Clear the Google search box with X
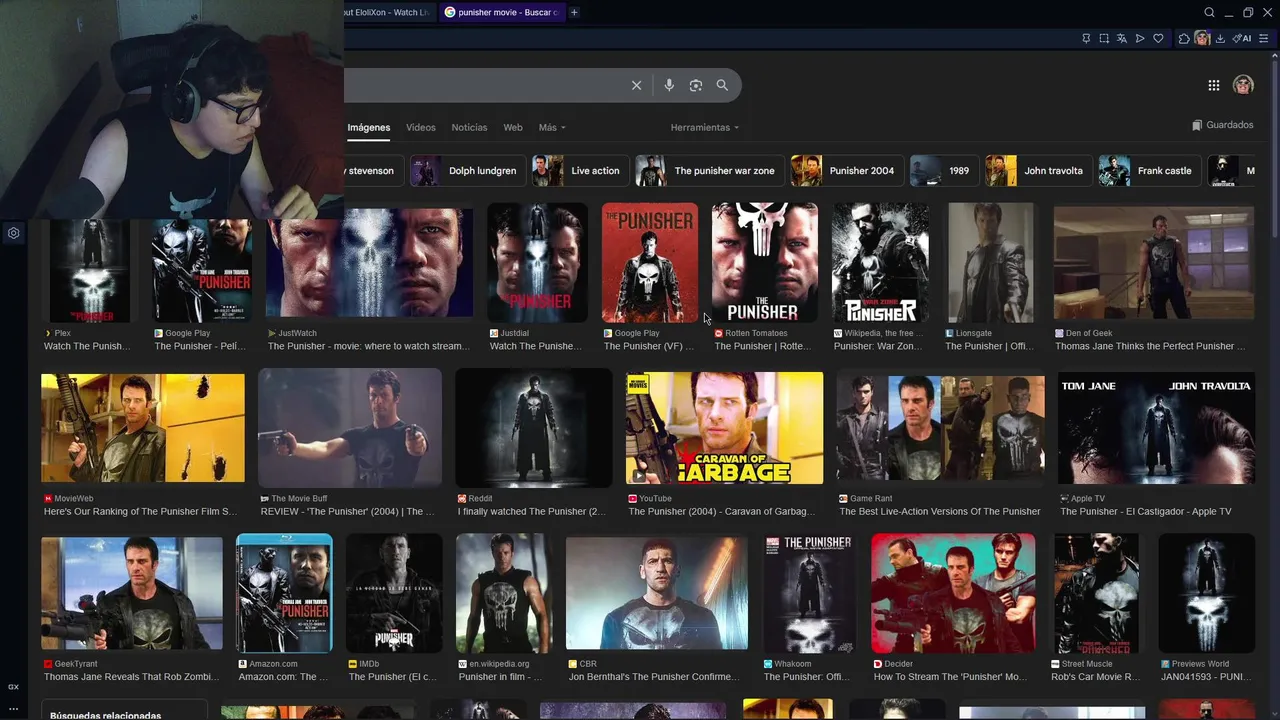Screen dimensions: 1280x720 636,86
